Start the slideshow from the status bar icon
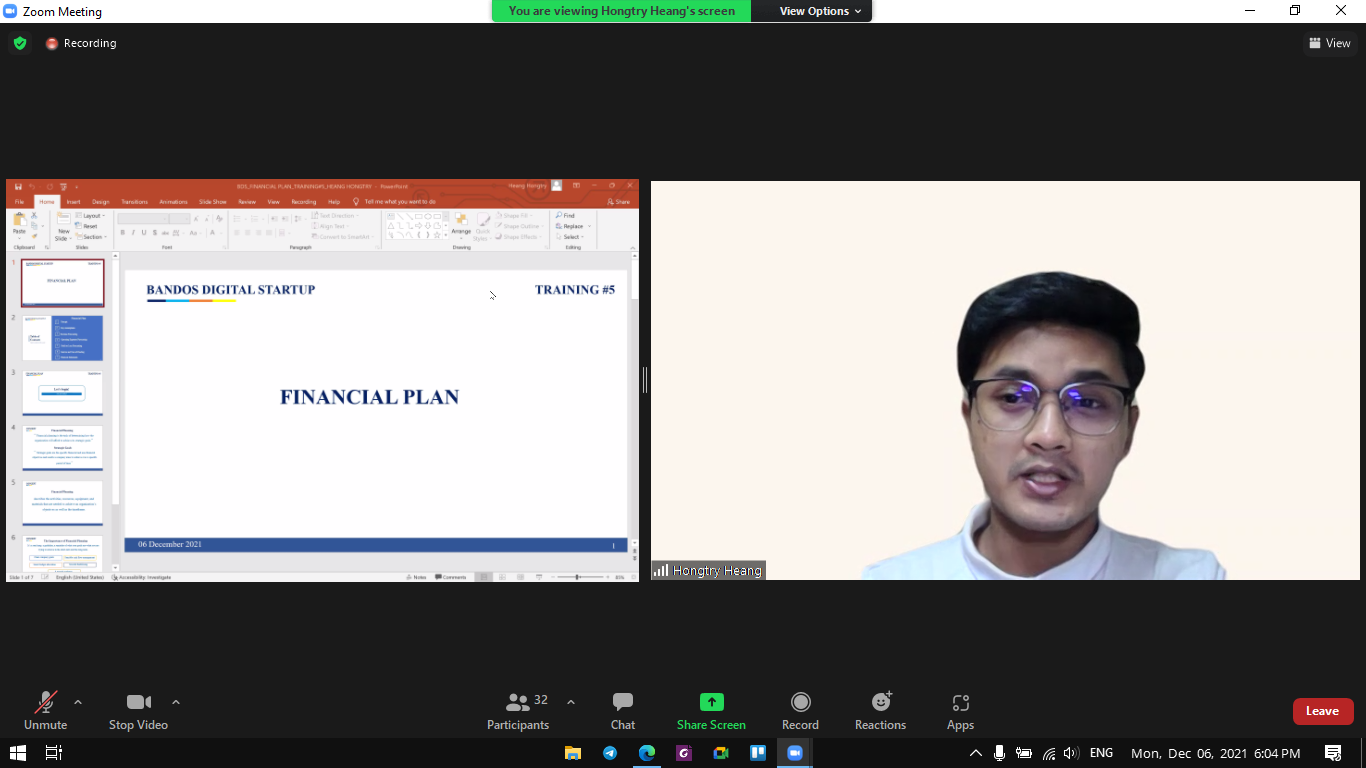The image size is (1366, 768). [x=539, y=577]
